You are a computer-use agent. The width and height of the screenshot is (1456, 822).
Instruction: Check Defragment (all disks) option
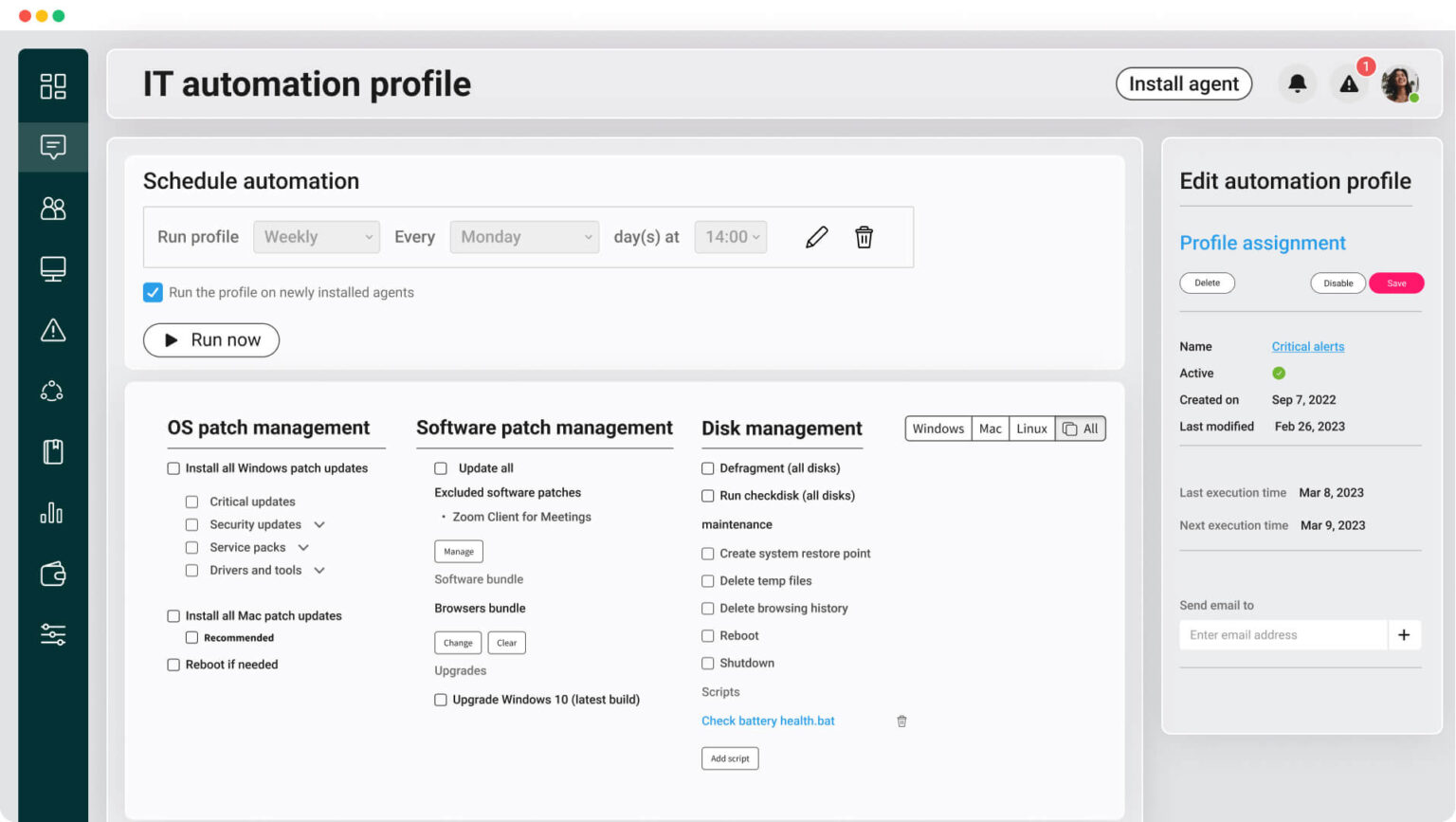pyautogui.click(x=707, y=467)
